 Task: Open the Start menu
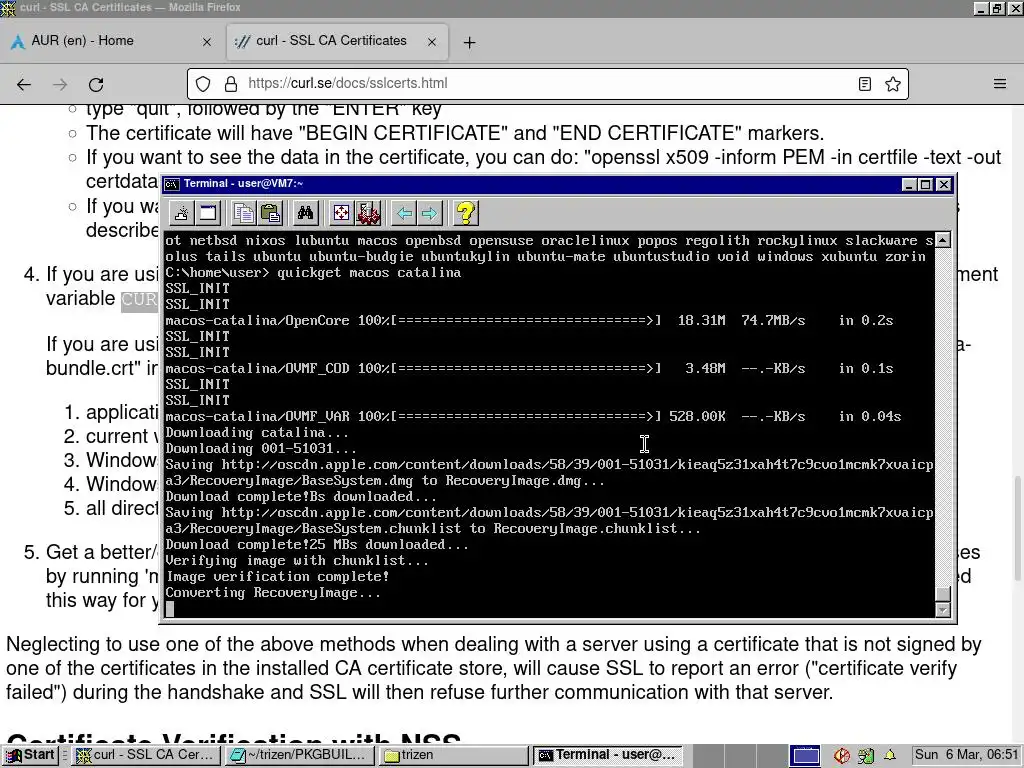click(x=31, y=755)
